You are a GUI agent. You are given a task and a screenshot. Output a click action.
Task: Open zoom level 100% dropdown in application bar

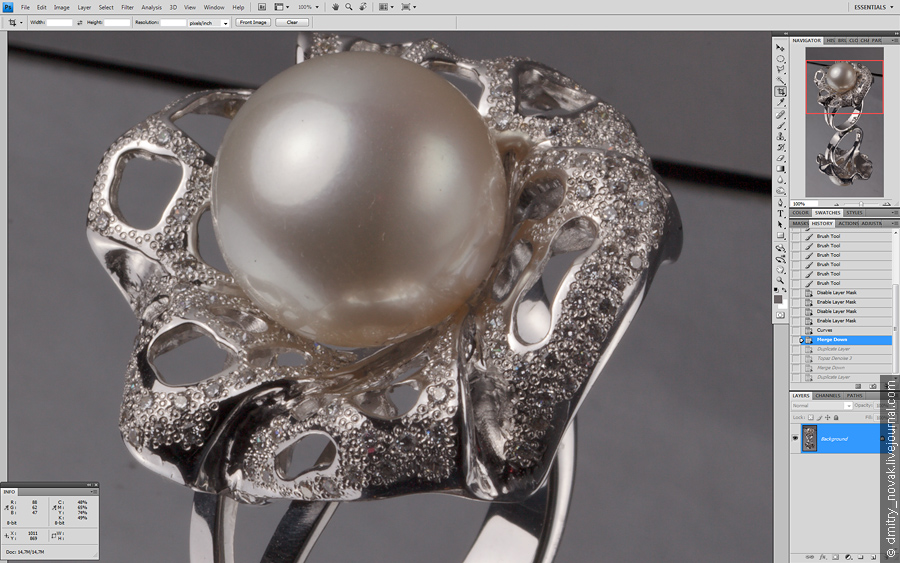[308, 7]
